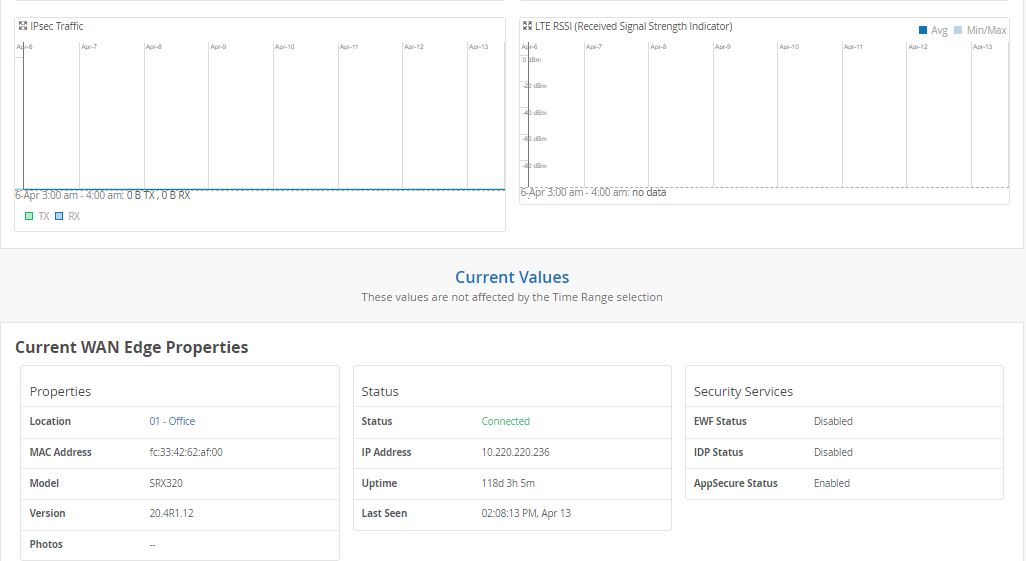1026x561 pixels.
Task: Toggle the RX series blue legend box
Action: coord(59,216)
